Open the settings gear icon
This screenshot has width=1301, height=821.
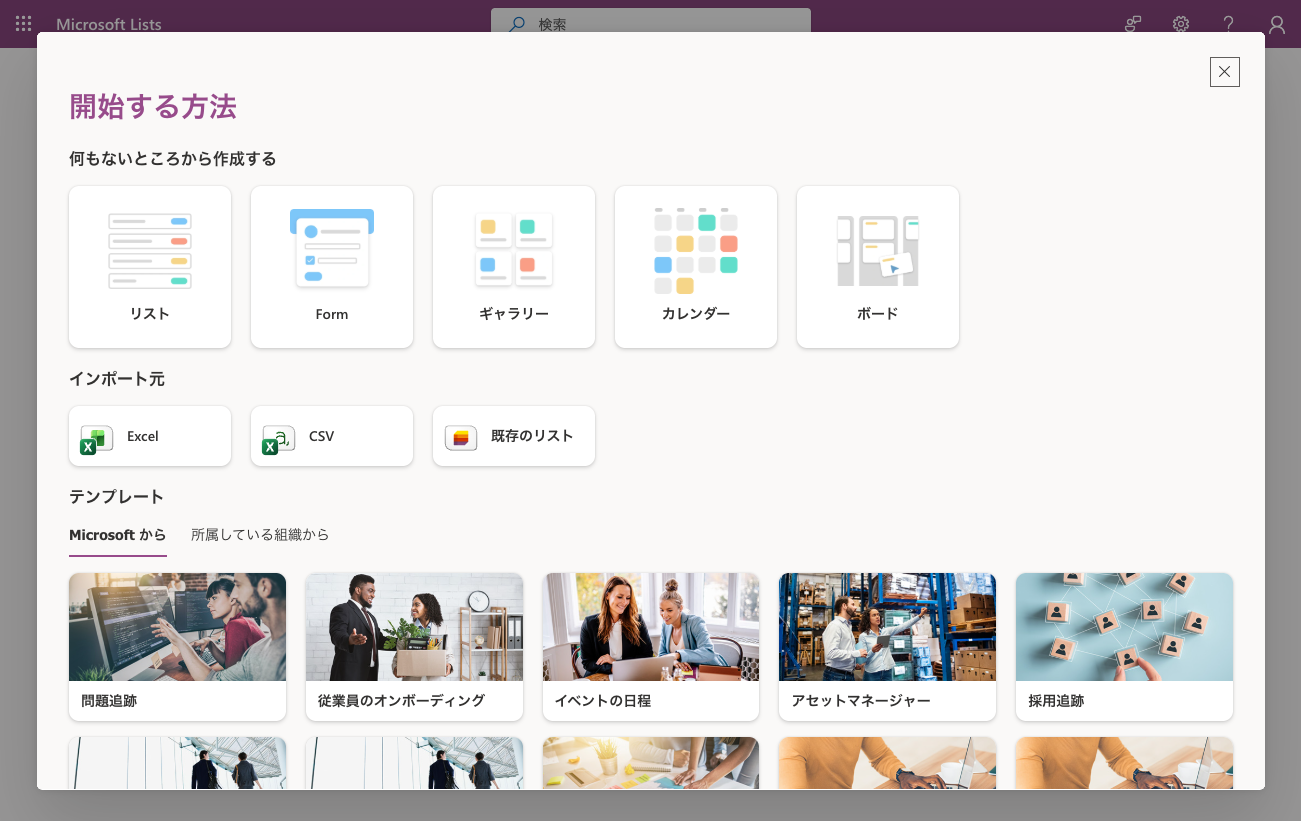click(1181, 24)
